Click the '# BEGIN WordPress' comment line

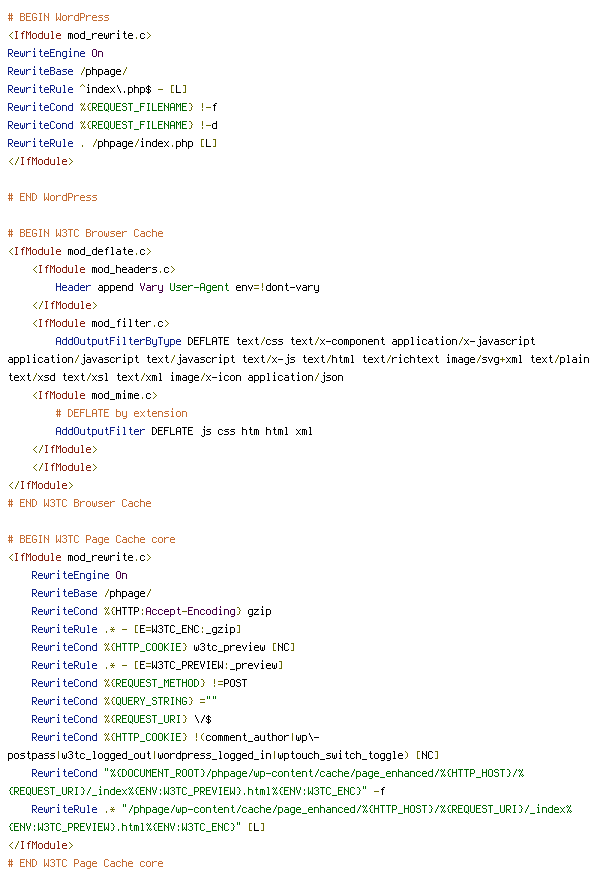tap(58, 17)
